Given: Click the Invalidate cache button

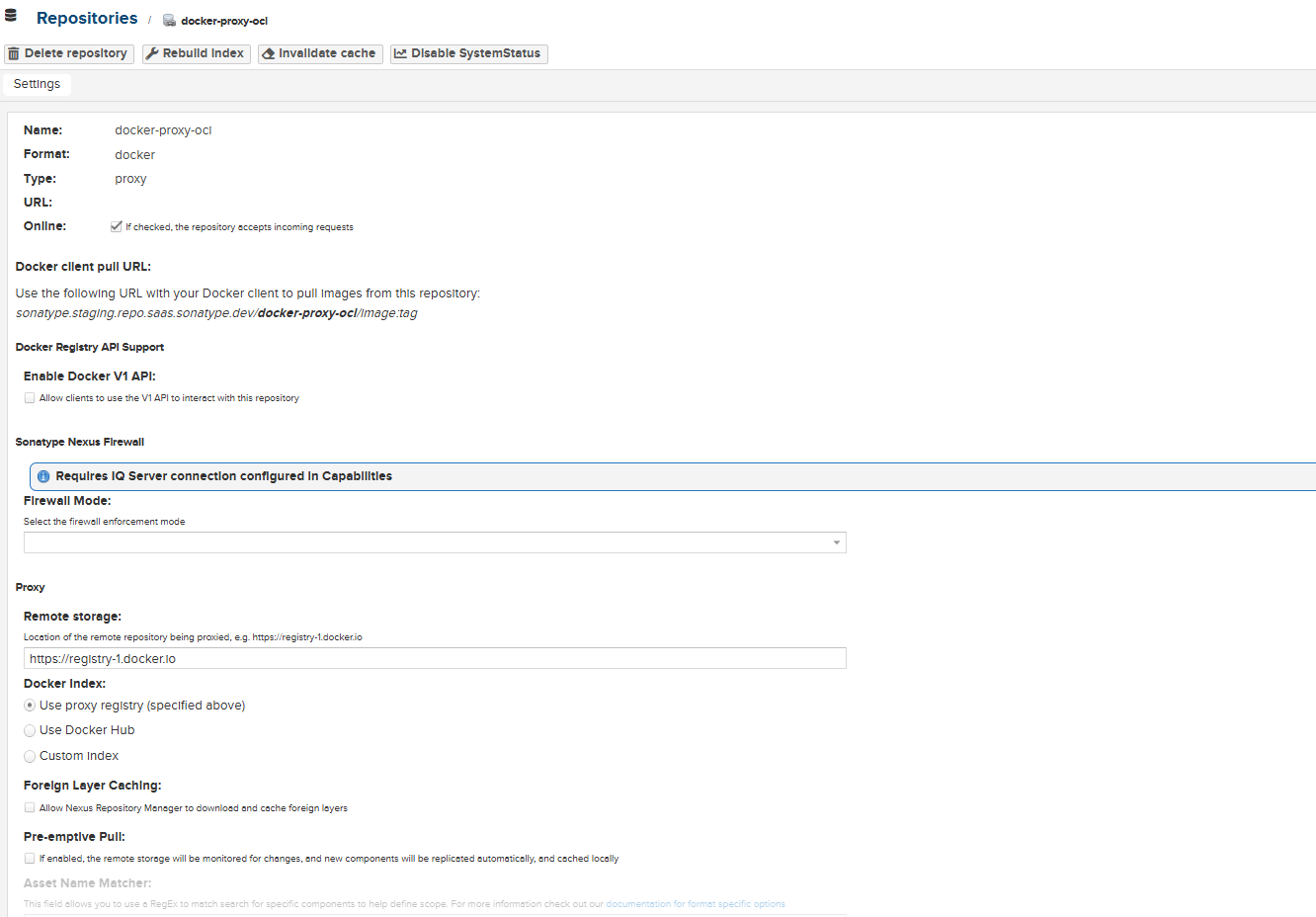Looking at the screenshot, I should [x=320, y=53].
